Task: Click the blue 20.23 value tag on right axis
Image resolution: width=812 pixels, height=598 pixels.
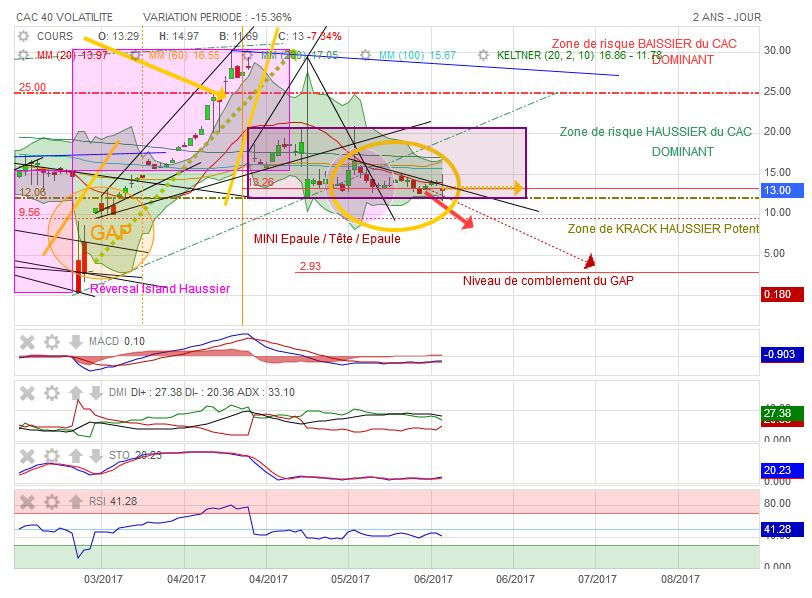Action: (782, 470)
